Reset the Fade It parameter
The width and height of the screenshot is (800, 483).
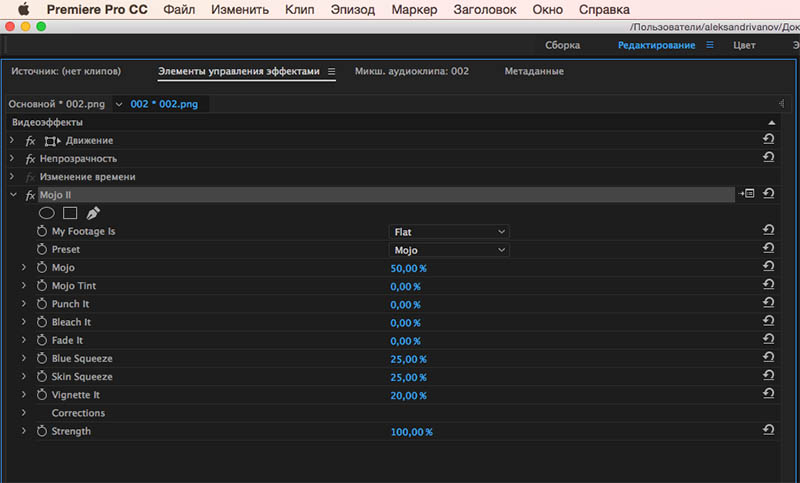(768, 339)
